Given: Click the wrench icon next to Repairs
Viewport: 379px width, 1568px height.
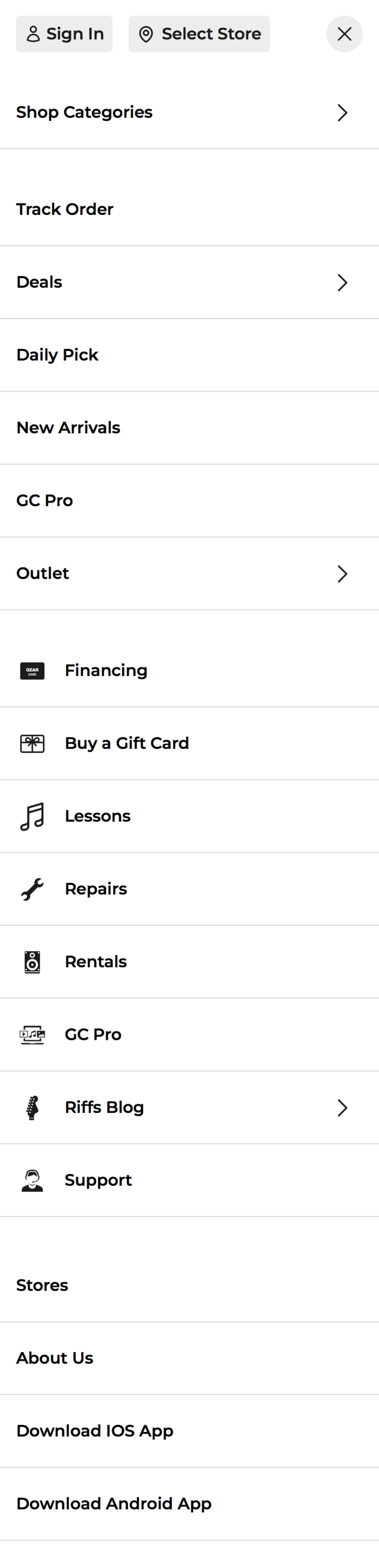Looking at the screenshot, I should (x=32, y=889).
